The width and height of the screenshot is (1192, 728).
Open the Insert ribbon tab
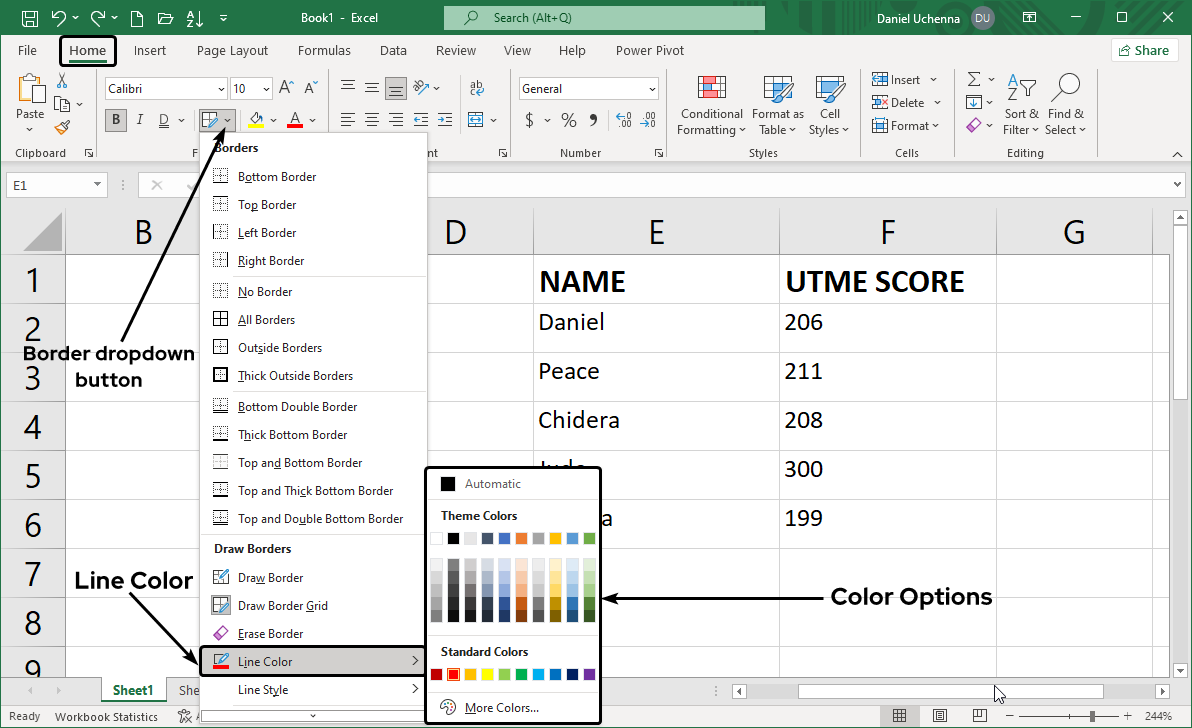click(x=150, y=51)
